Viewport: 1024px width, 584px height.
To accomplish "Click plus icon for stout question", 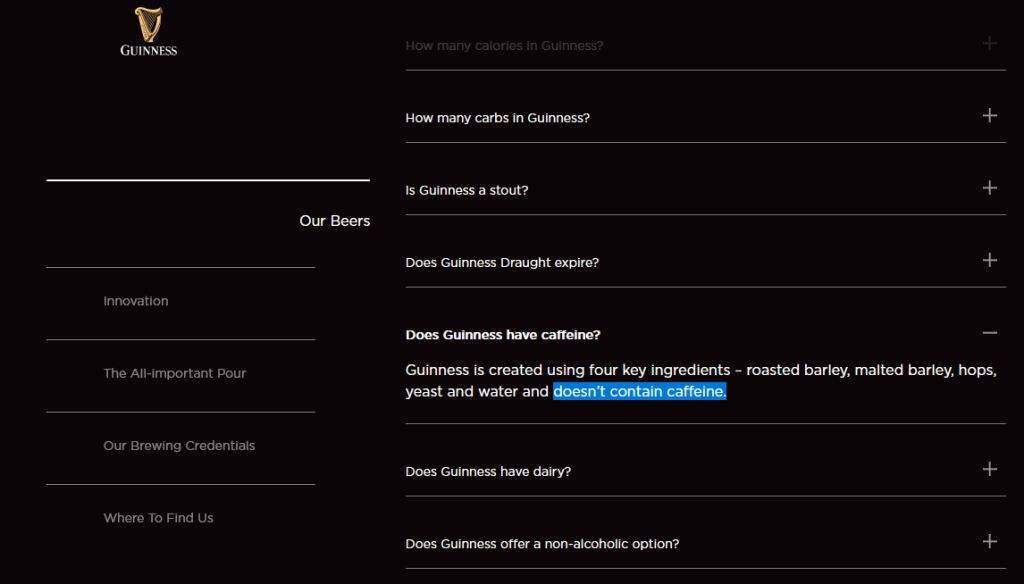I will (989, 188).
